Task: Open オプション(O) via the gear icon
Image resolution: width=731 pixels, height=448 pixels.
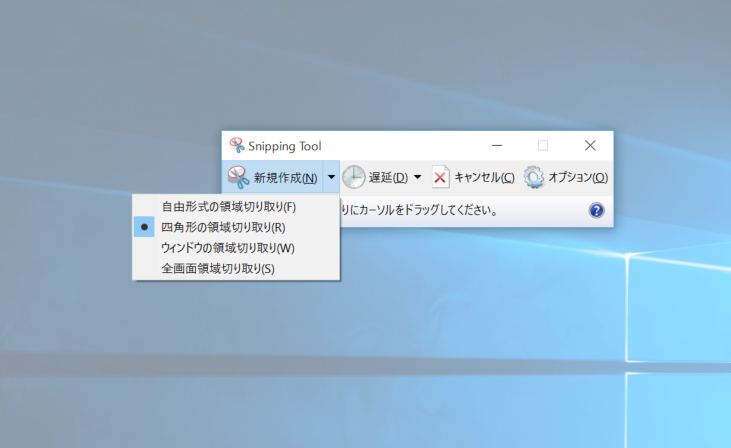Action: tap(533, 177)
